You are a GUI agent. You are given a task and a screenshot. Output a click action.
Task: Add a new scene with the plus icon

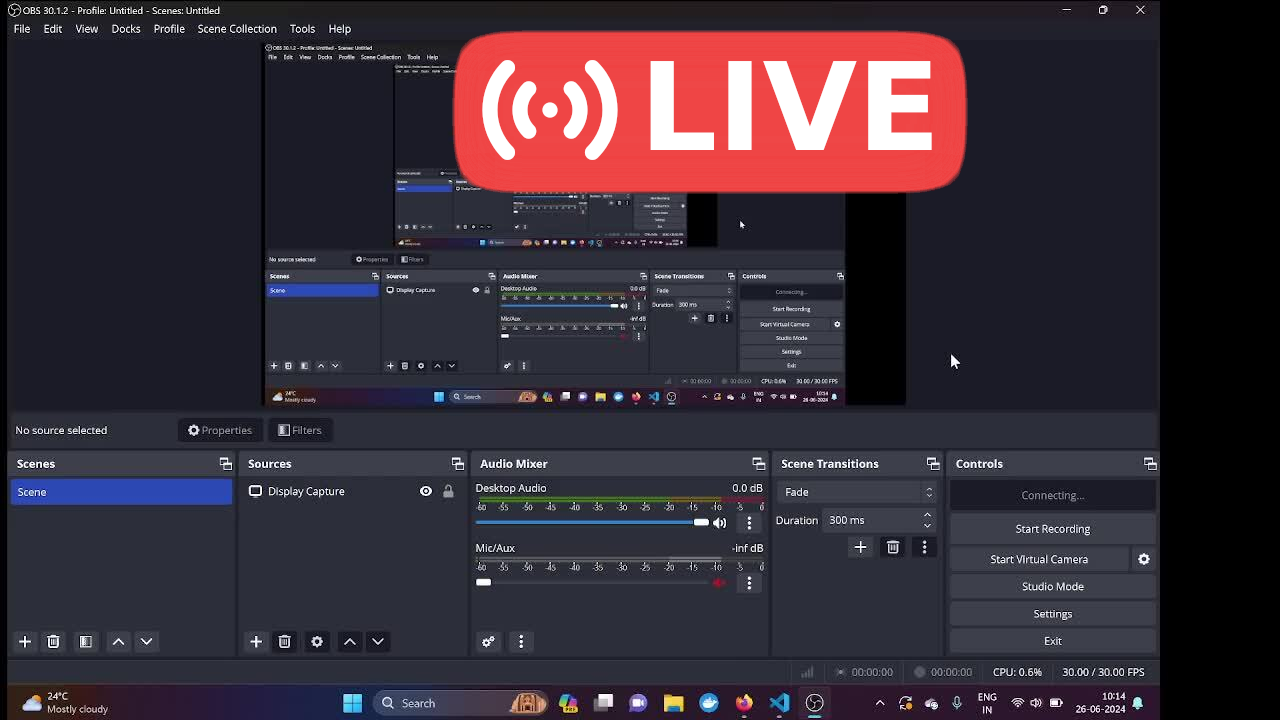pos(26,642)
